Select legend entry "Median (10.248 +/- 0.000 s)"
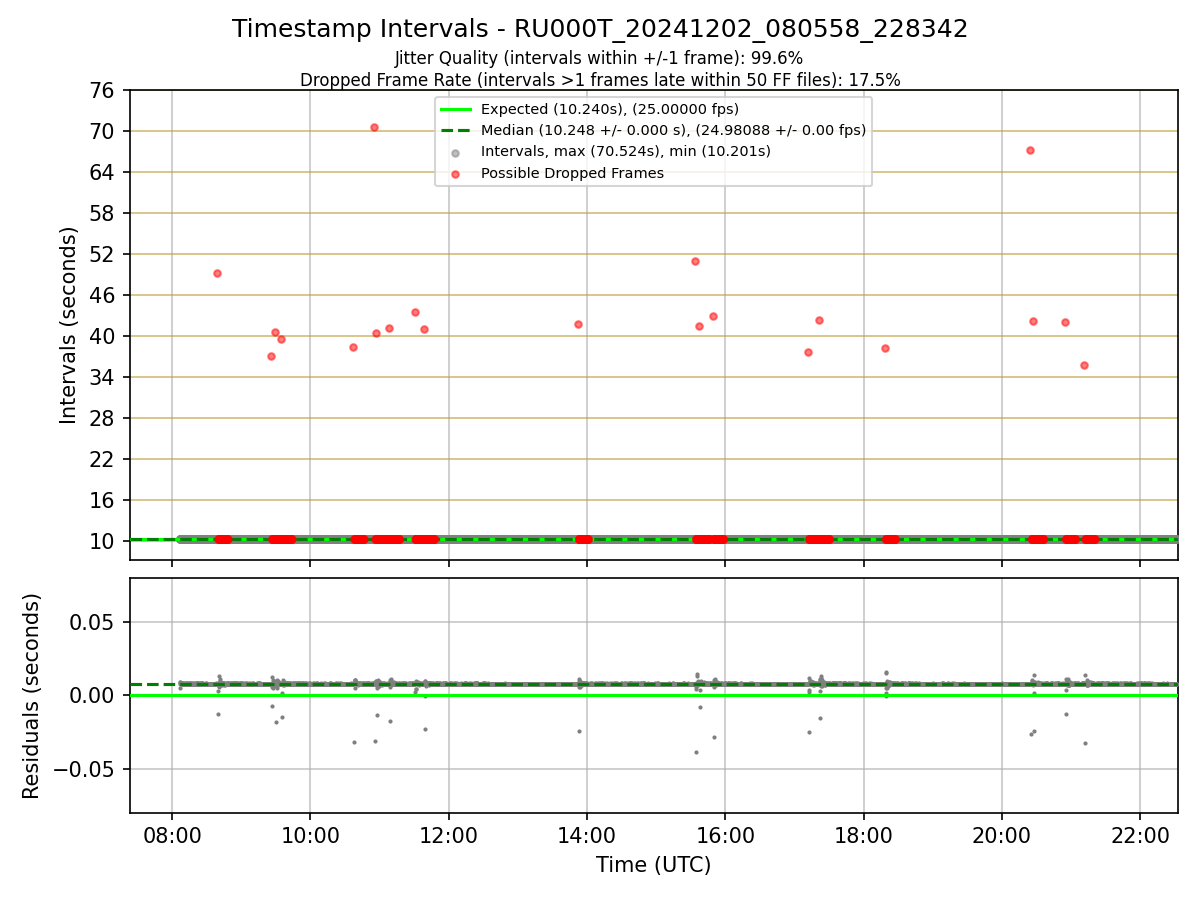The image size is (1200, 900). pos(673,130)
